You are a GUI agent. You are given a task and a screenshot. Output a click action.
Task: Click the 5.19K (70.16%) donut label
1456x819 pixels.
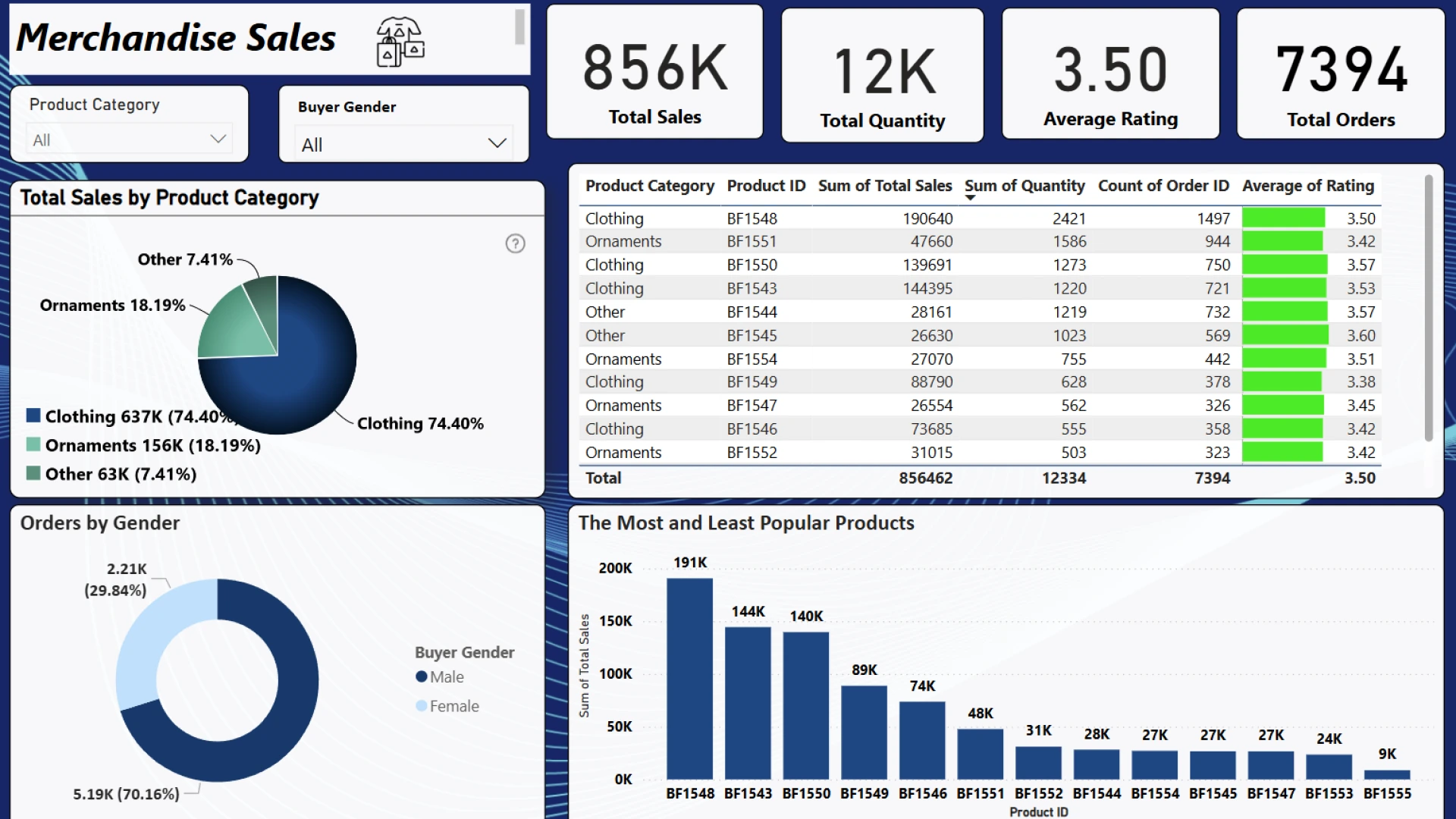126,794
